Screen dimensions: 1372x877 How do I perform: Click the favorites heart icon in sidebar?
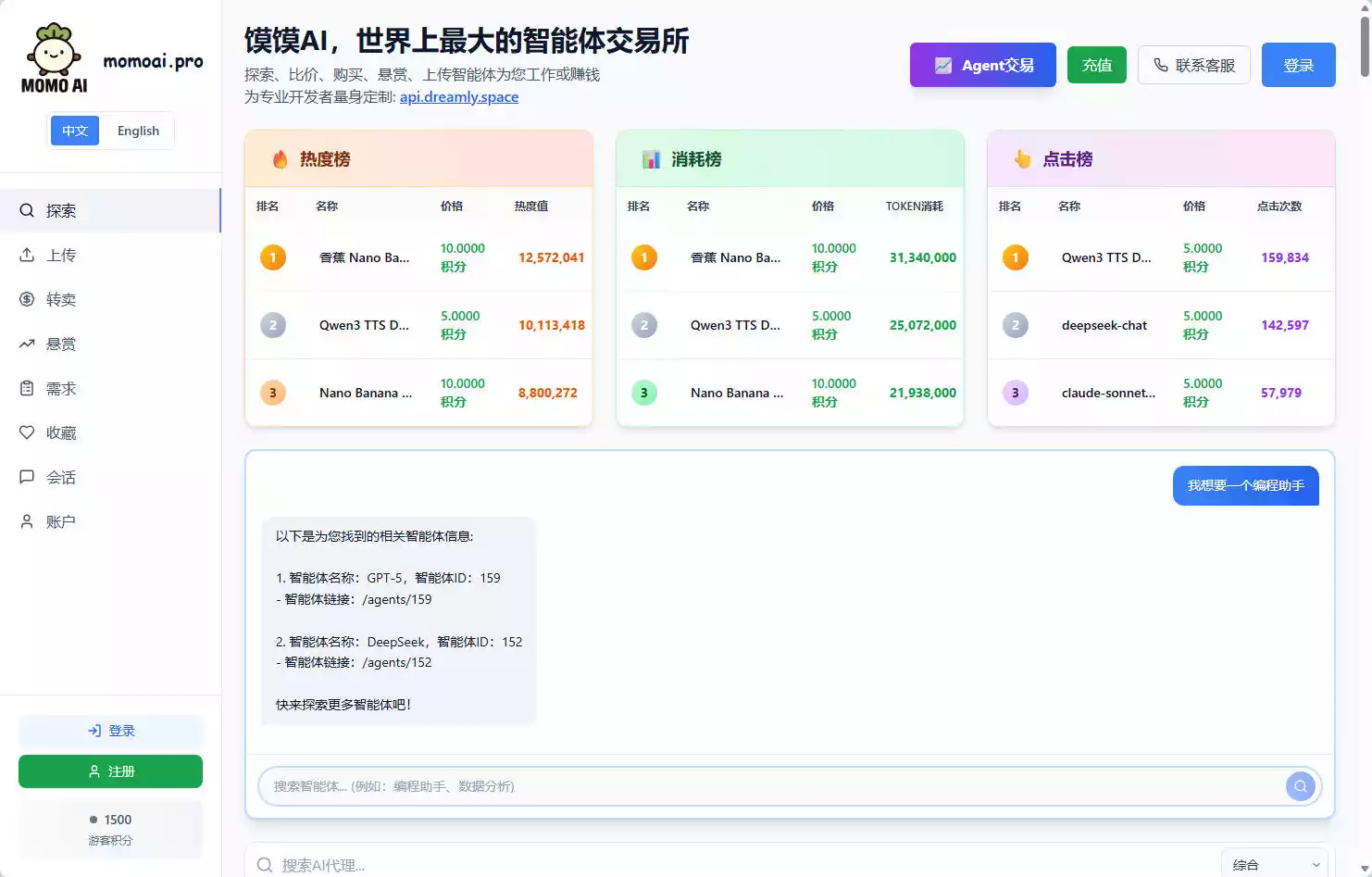coord(27,432)
